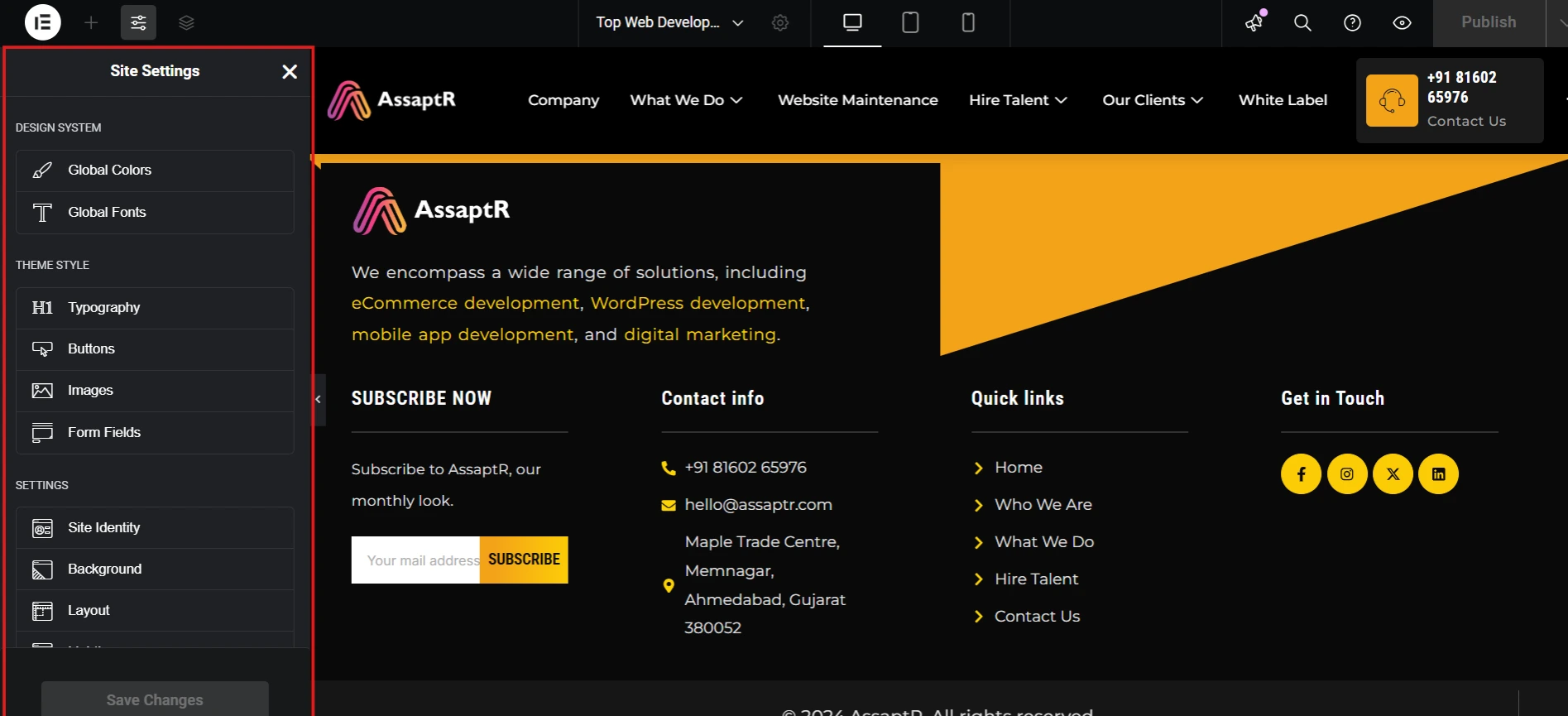
Task: Toggle preview changes eye icon
Action: [1402, 22]
